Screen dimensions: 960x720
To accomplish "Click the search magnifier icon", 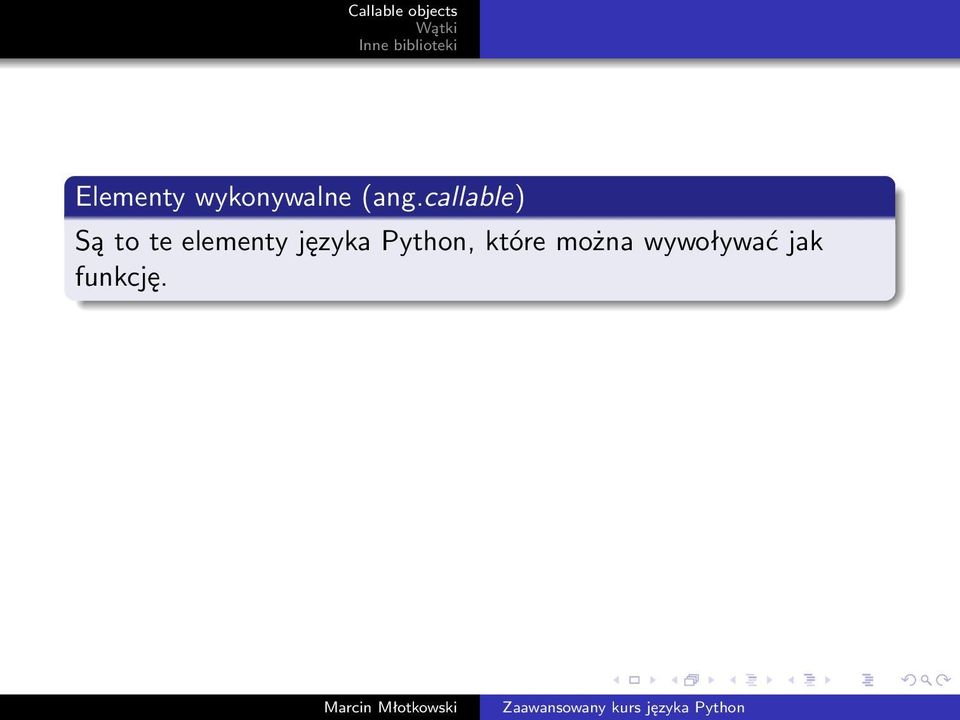I will (926, 680).
